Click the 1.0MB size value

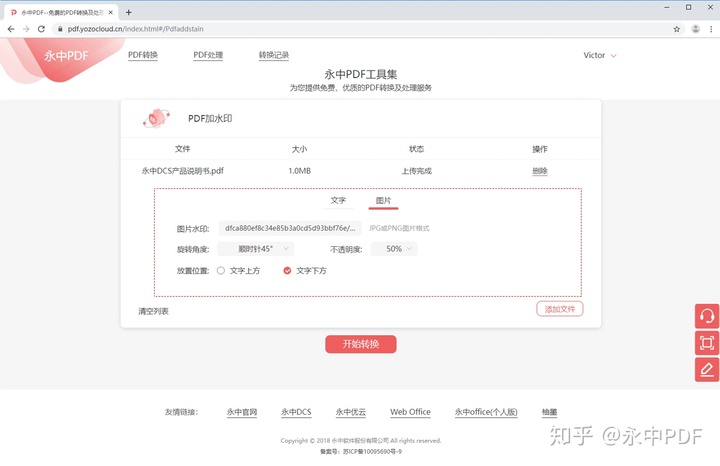299,171
